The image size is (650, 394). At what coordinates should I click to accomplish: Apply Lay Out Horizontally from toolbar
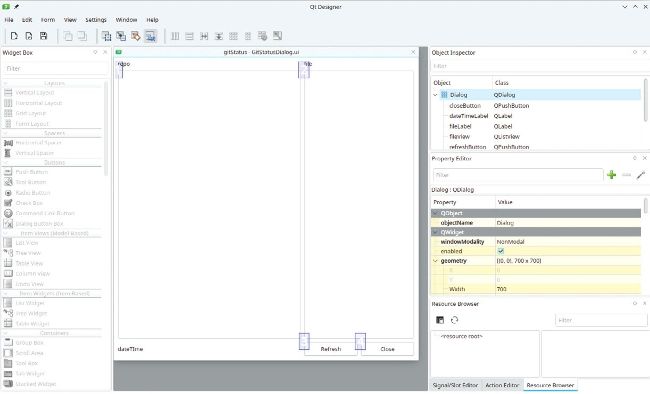pos(175,36)
